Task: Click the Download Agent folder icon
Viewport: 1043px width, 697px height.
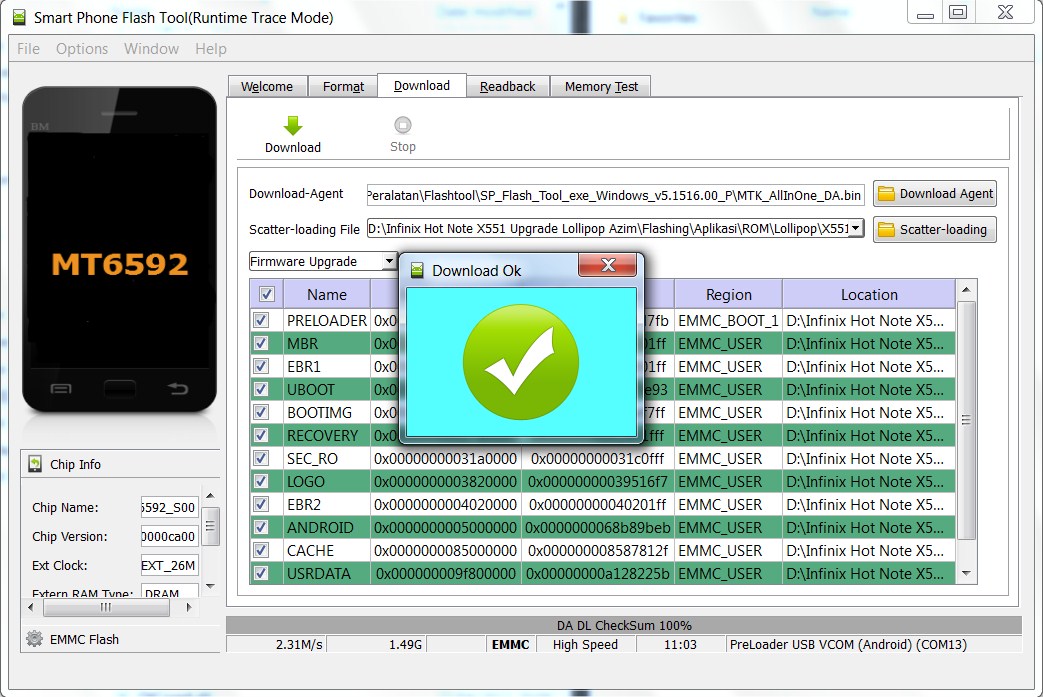Action: tap(886, 193)
